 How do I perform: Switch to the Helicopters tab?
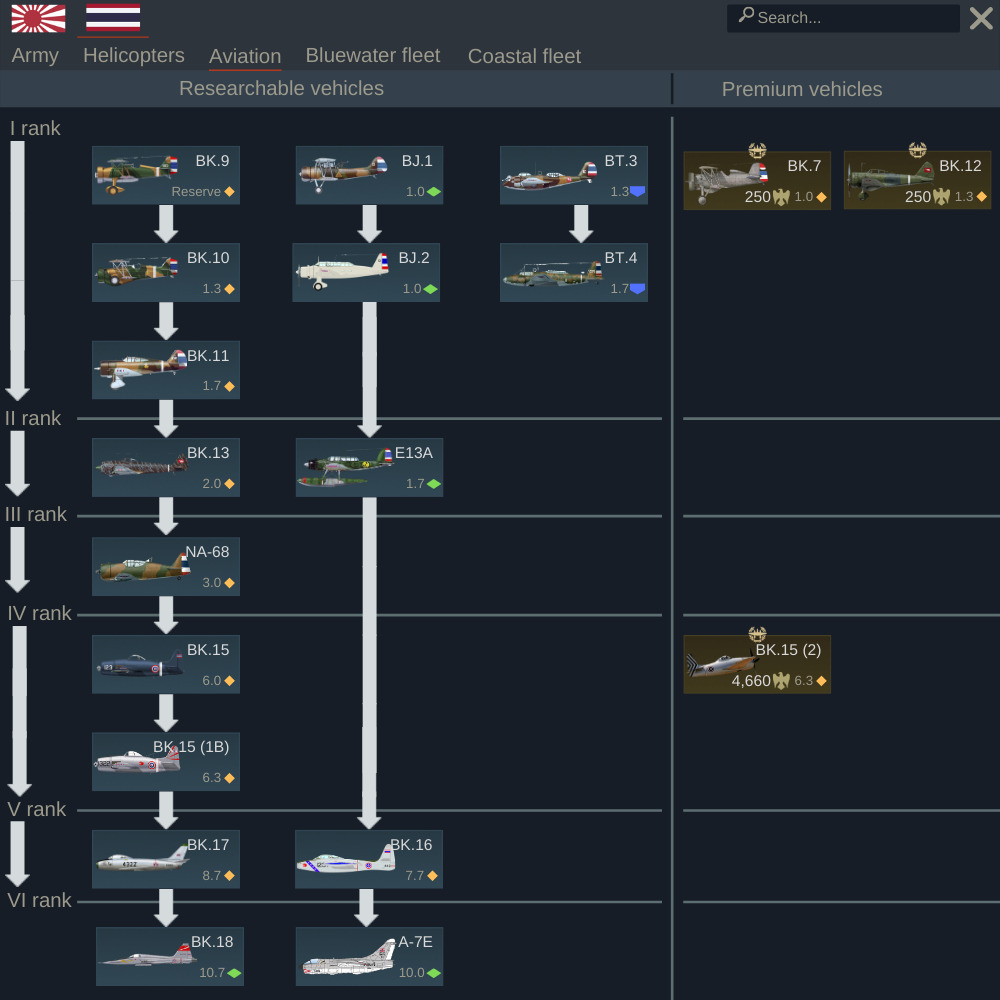tap(134, 55)
